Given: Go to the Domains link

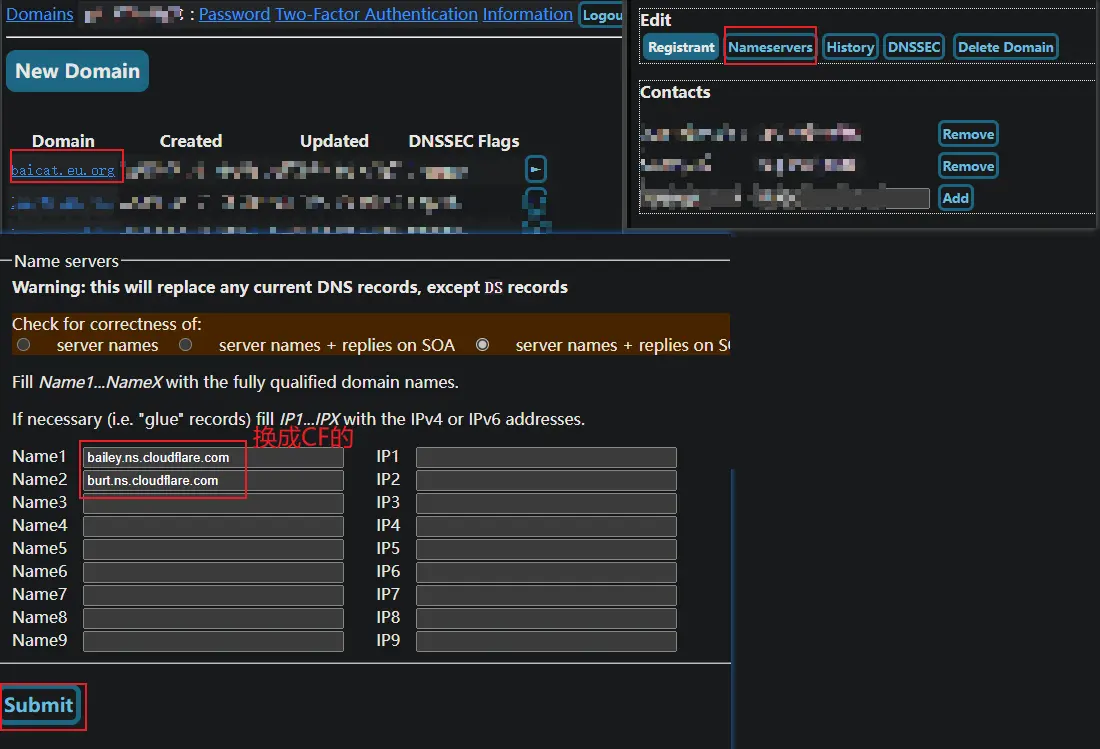Looking at the screenshot, I should click(x=40, y=14).
